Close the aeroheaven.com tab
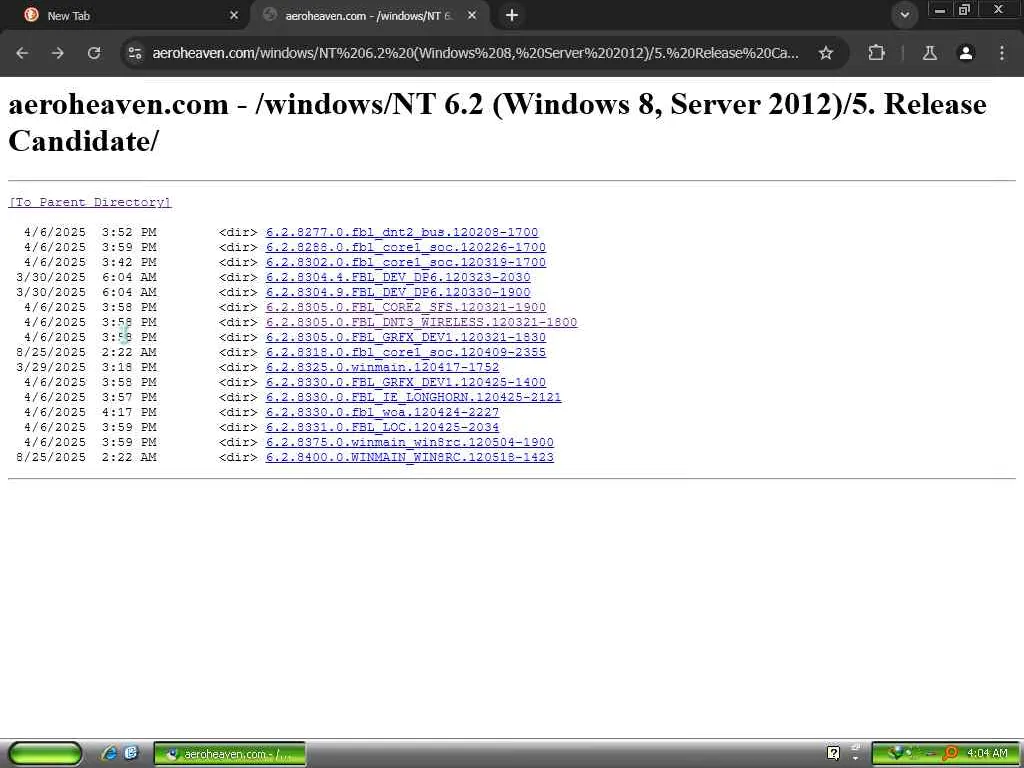 pos(472,15)
